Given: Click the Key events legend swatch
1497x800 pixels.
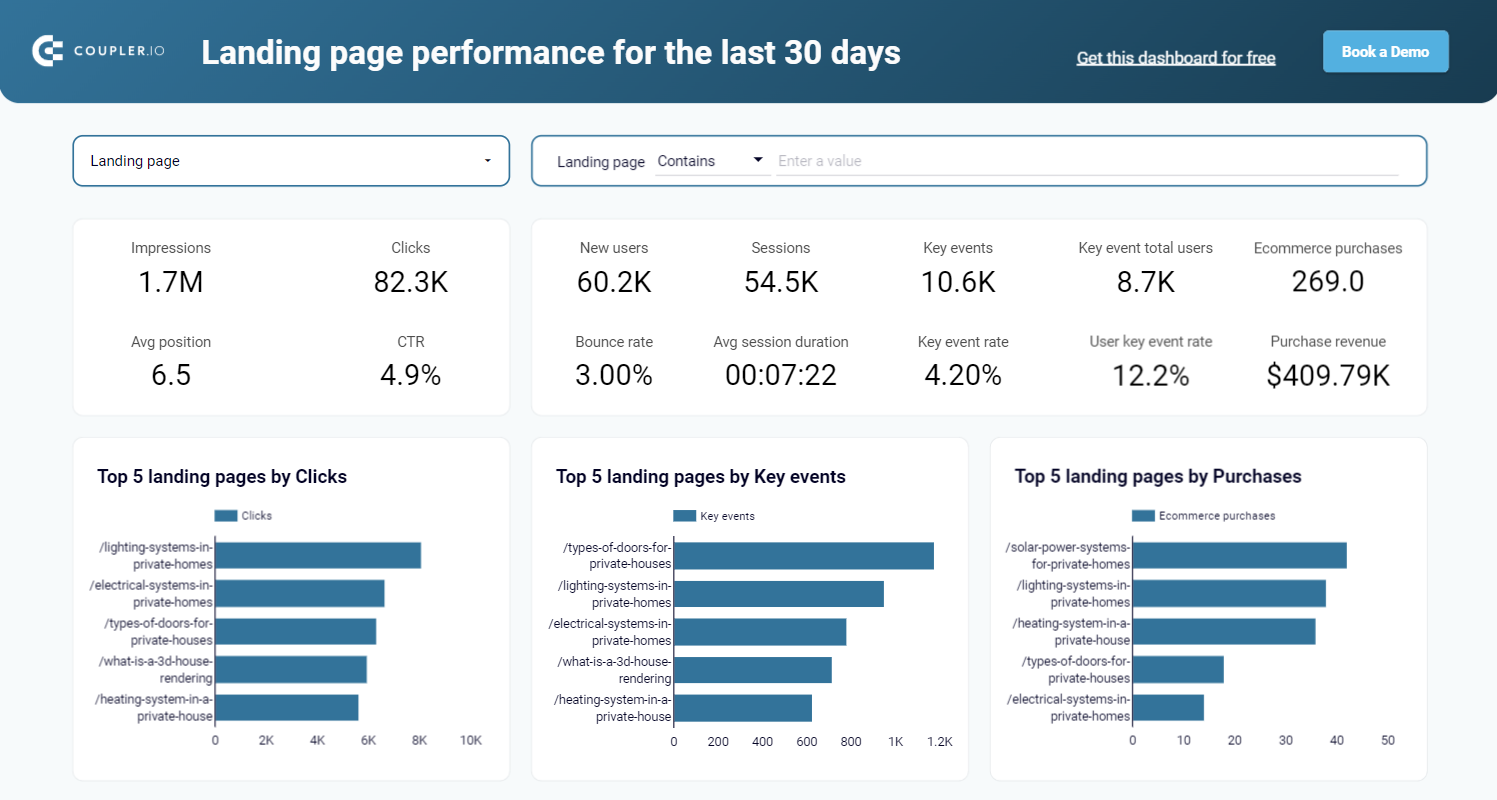Looking at the screenshot, I should 684,516.
